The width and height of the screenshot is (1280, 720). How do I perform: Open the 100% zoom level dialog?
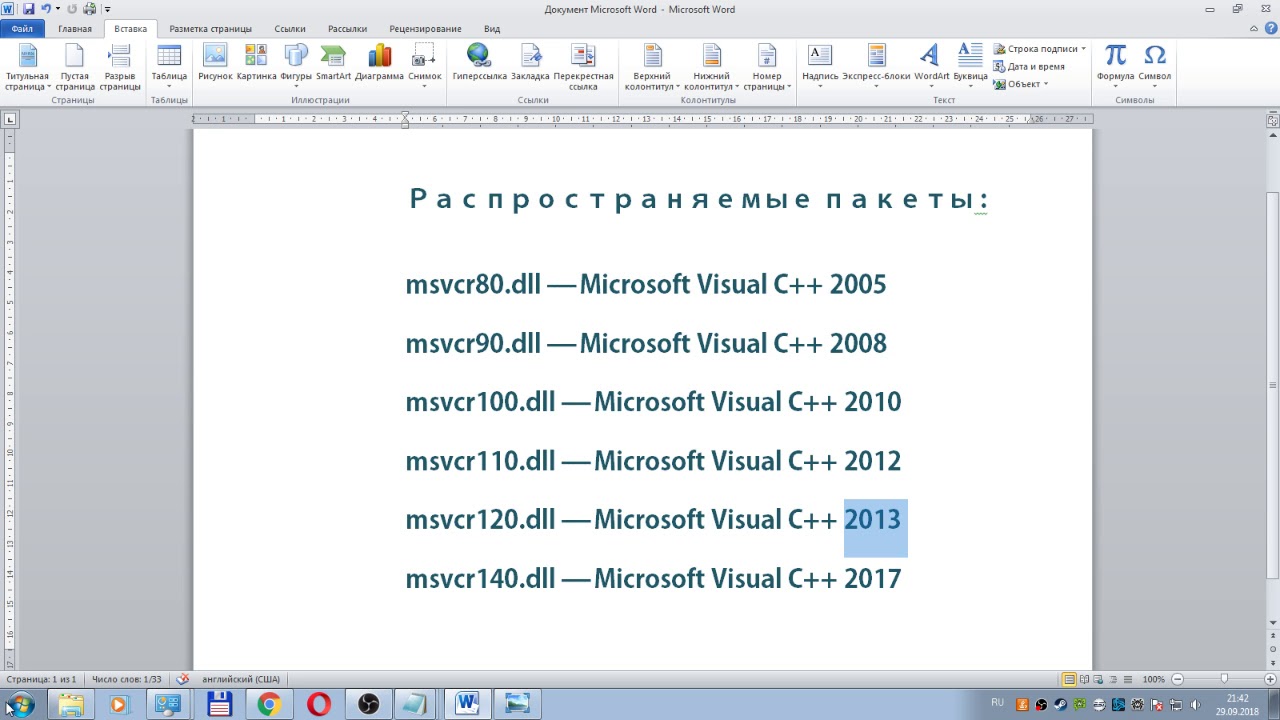point(1153,679)
